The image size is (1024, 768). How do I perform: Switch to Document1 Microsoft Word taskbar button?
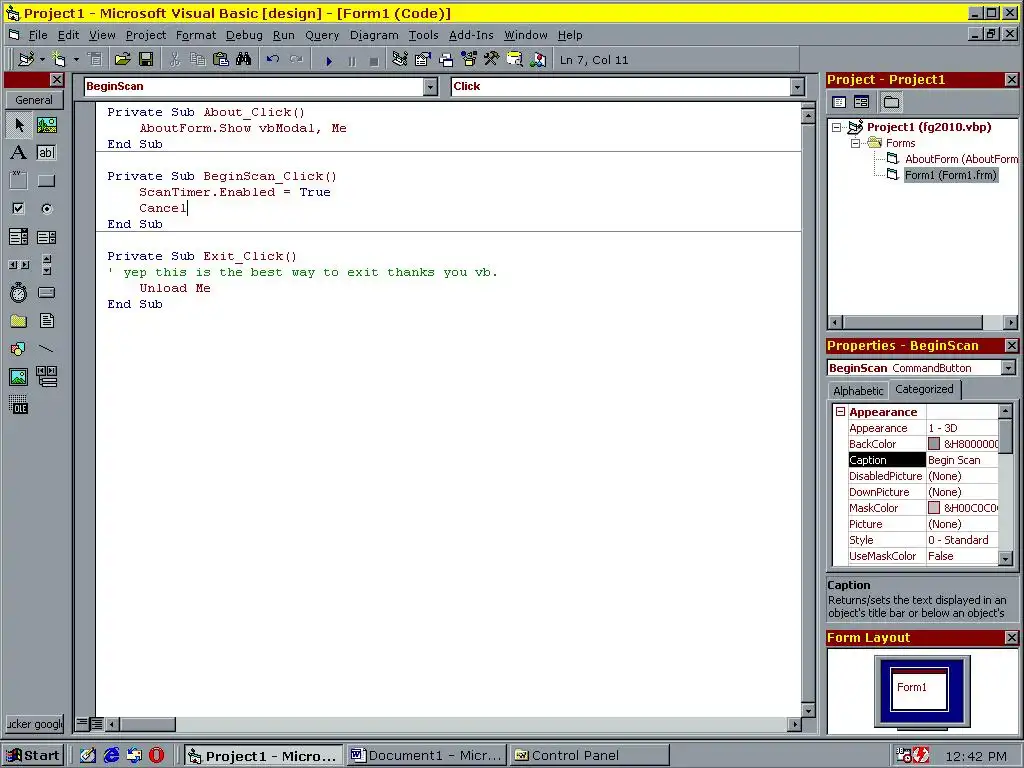click(x=427, y=756)
